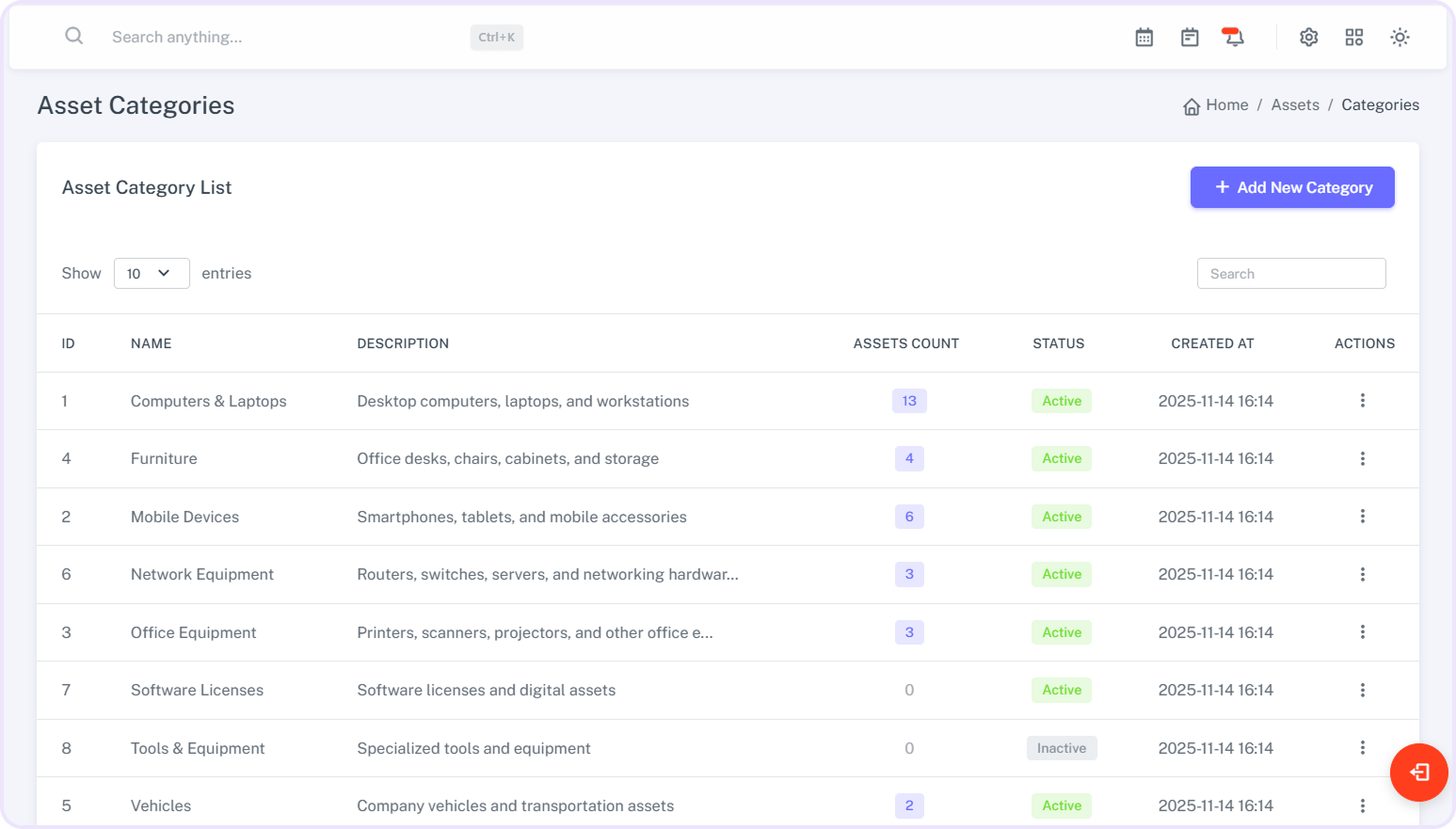1456x829 pixels.
Task: Click the search magnifier icon
Action: point(73,37)
